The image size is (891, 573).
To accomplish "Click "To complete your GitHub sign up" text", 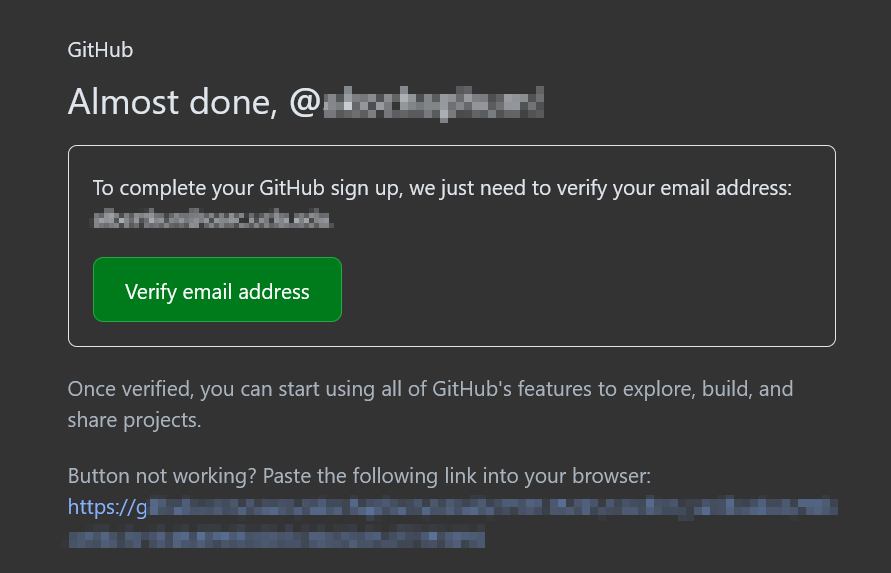I will click(x=248, y=188).
